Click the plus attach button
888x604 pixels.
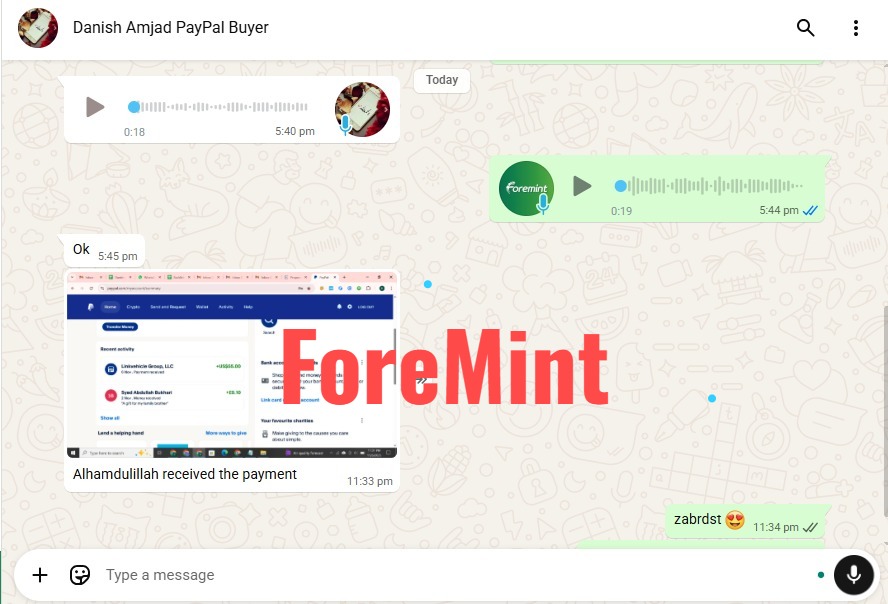40,575
